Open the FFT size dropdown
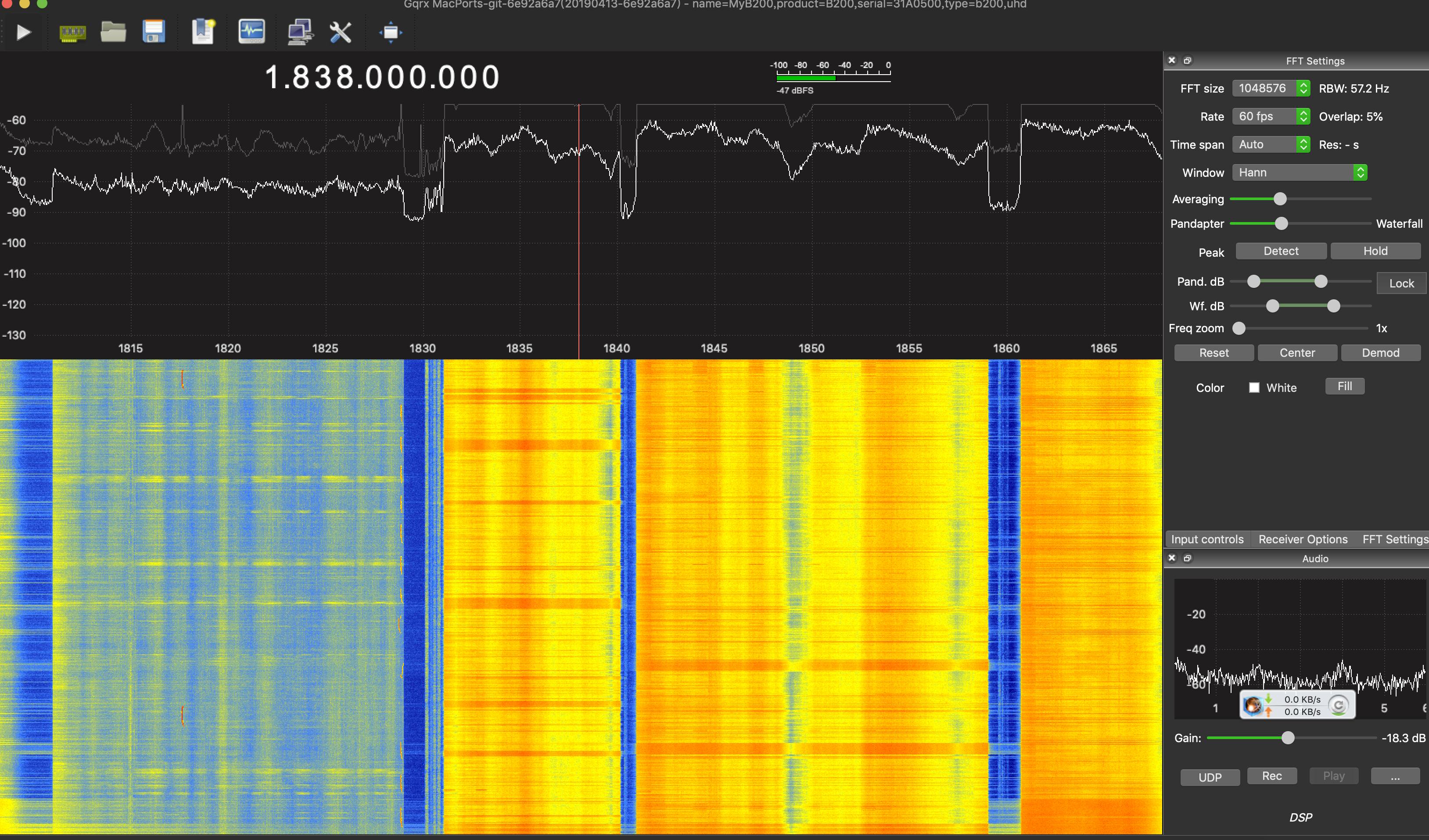1429x840 pixels. click(1270, 88)
